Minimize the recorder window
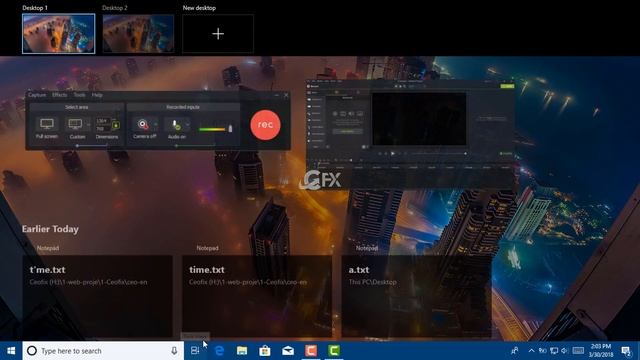The image size is (640, 360). coord(276,95)
